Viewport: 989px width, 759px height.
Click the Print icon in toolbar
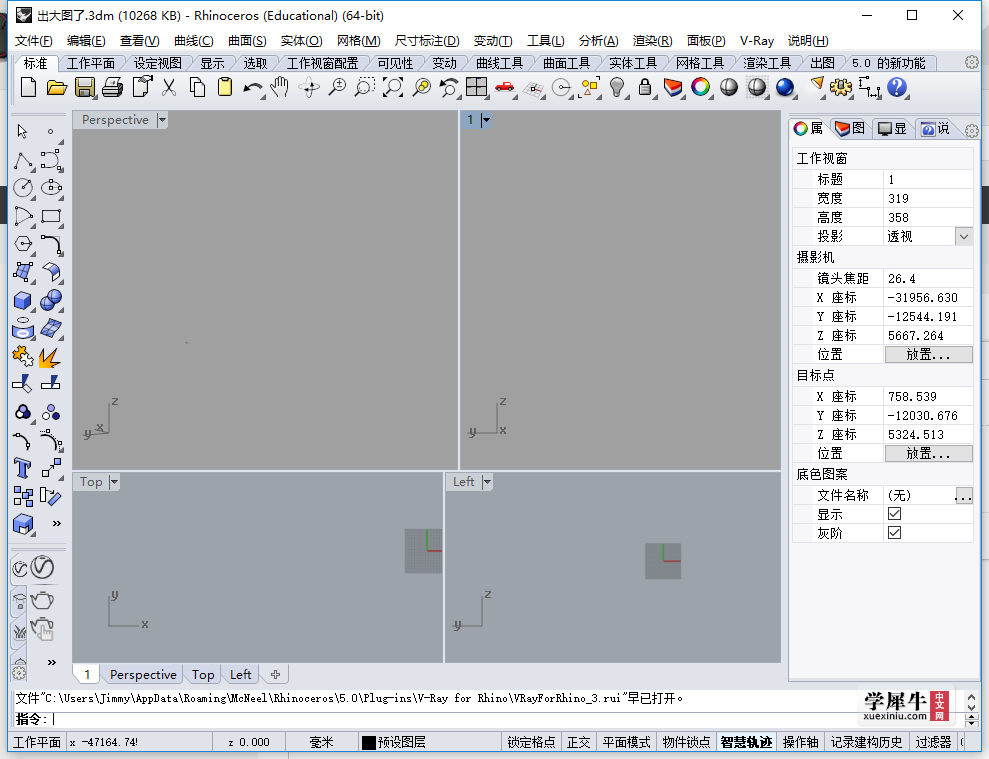click(x=112, y=87)
